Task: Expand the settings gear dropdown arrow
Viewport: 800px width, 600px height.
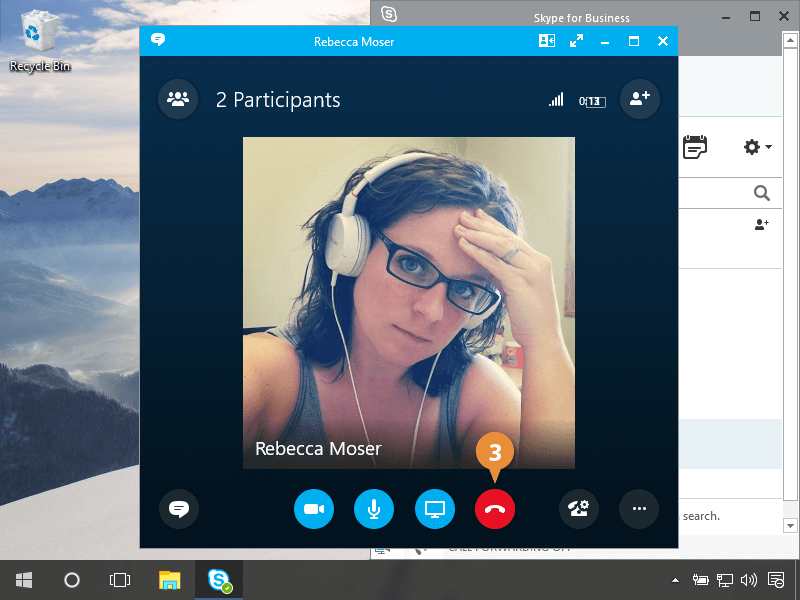Action: point(768,148)
